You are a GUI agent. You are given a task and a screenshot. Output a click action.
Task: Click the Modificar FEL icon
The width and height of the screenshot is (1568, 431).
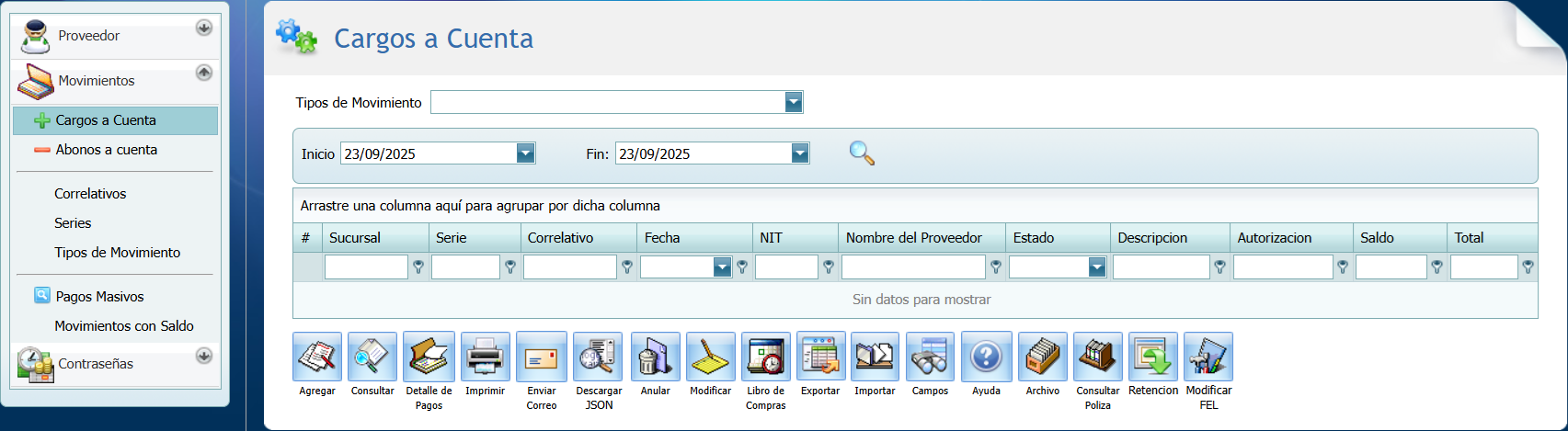click(1207, 357)
